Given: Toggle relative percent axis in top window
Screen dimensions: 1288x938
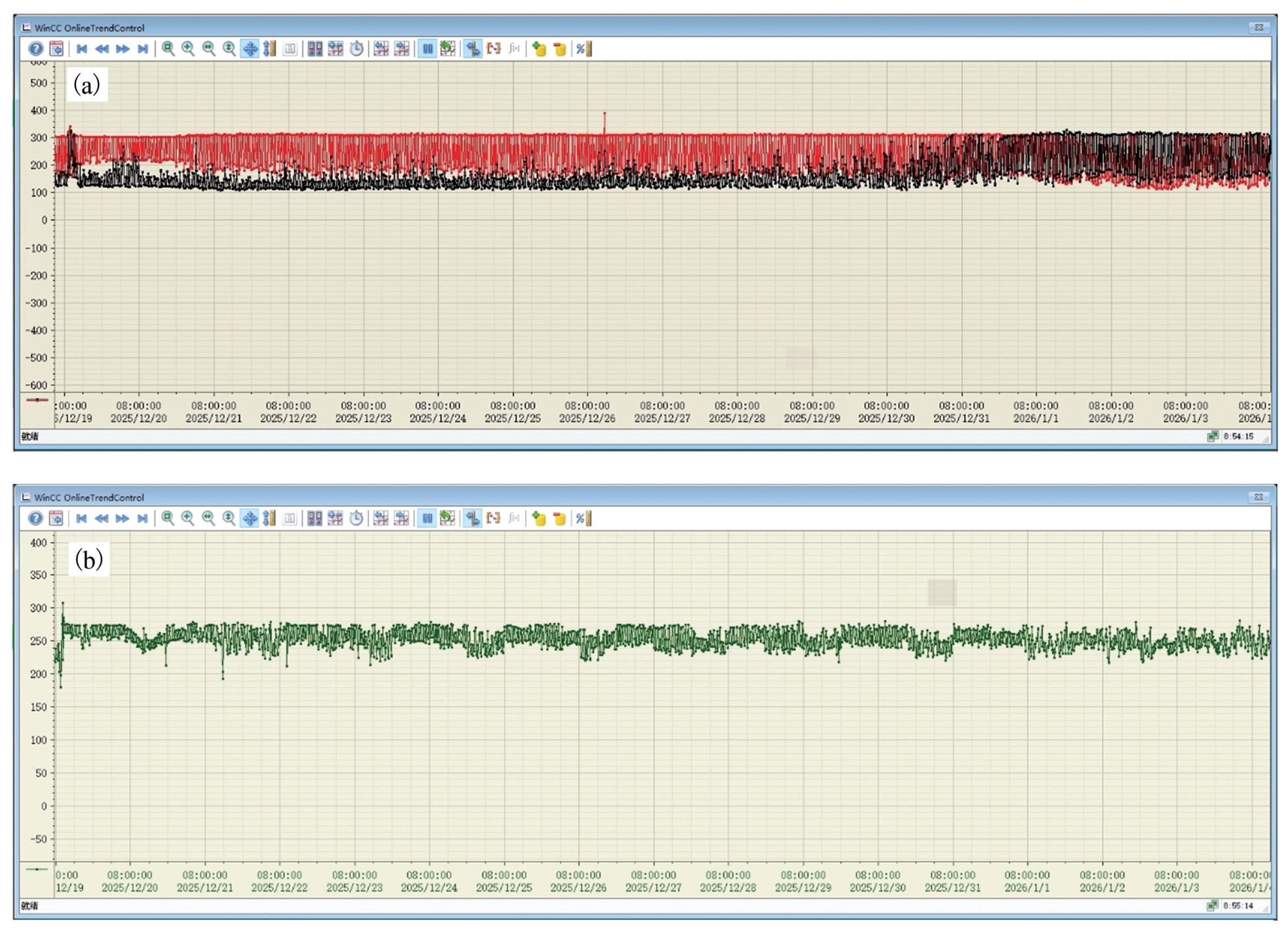Looking at the screenshot, I should (584, 48).
